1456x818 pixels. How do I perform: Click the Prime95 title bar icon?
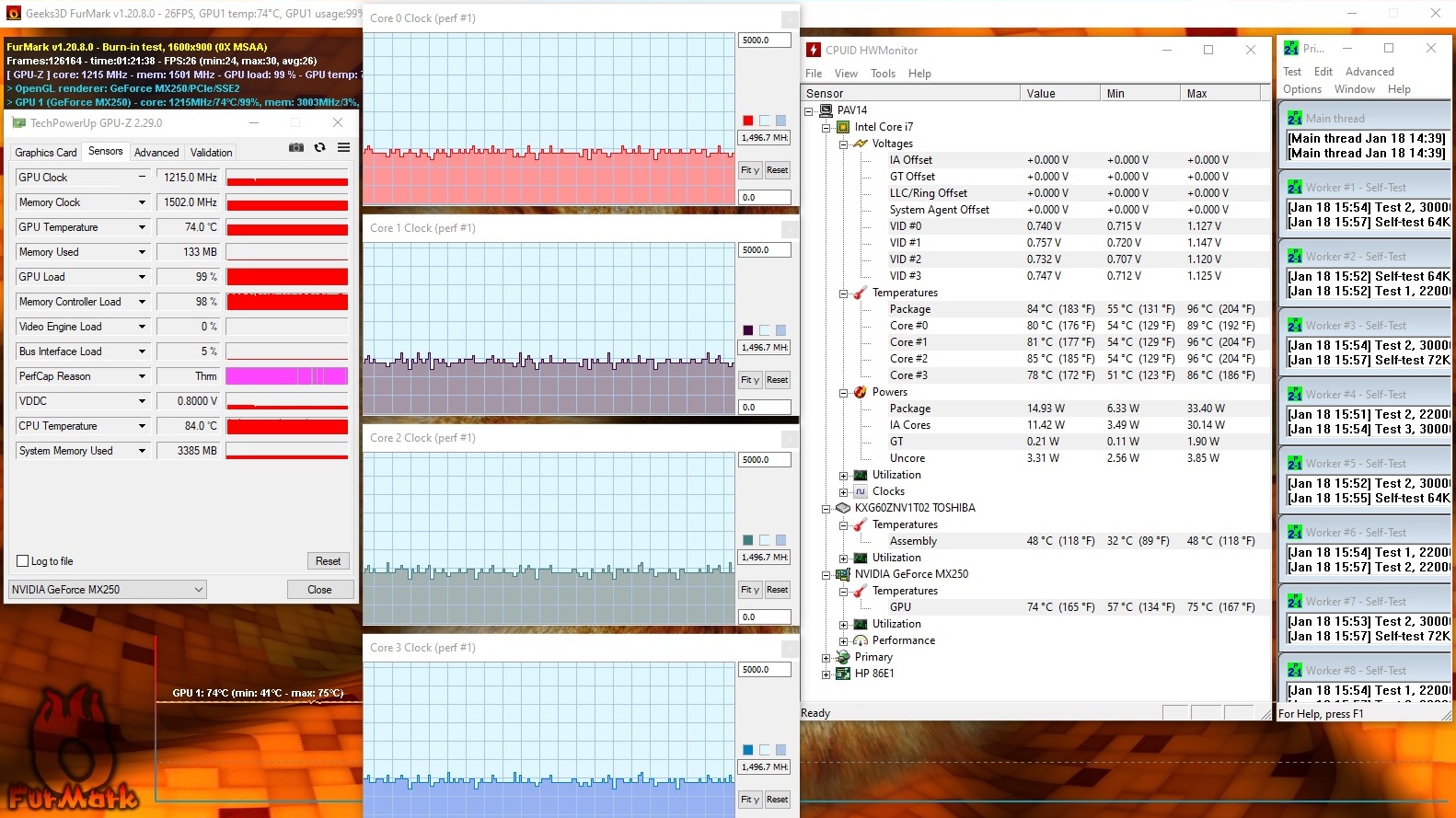(x=1291, y=48)
